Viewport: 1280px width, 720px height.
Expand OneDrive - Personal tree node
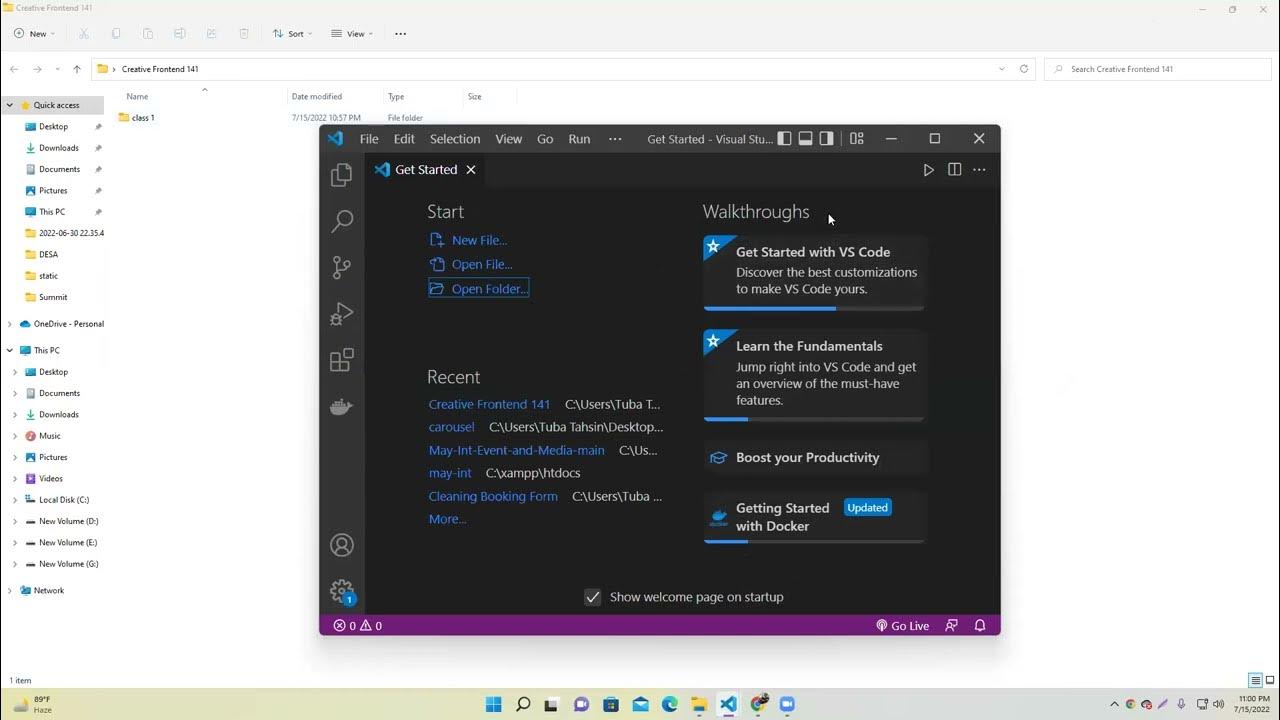tap(10, 324)
